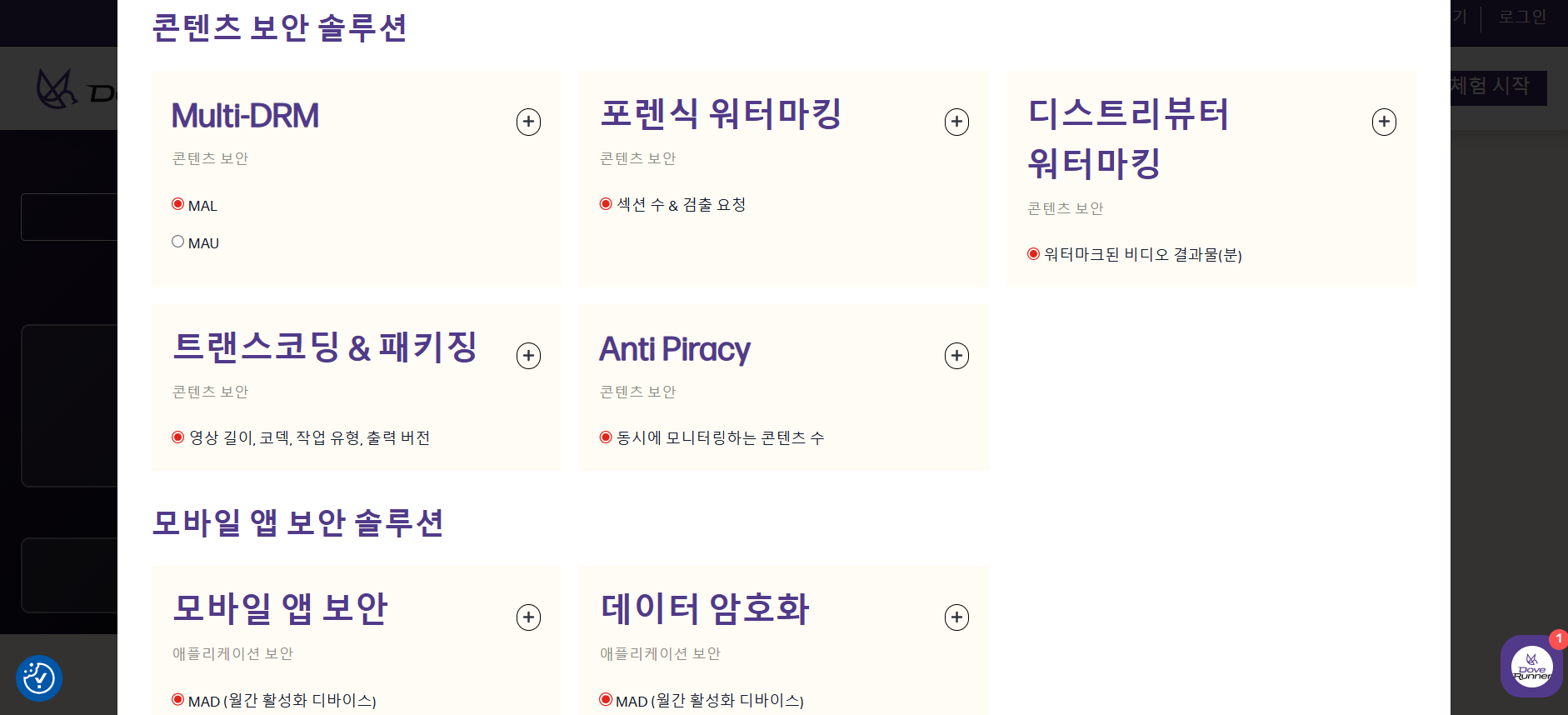Select 동시에 모니터링하는 콘텐츠 수 option
Screen dimensions: 1568x715
click(606, 437)
